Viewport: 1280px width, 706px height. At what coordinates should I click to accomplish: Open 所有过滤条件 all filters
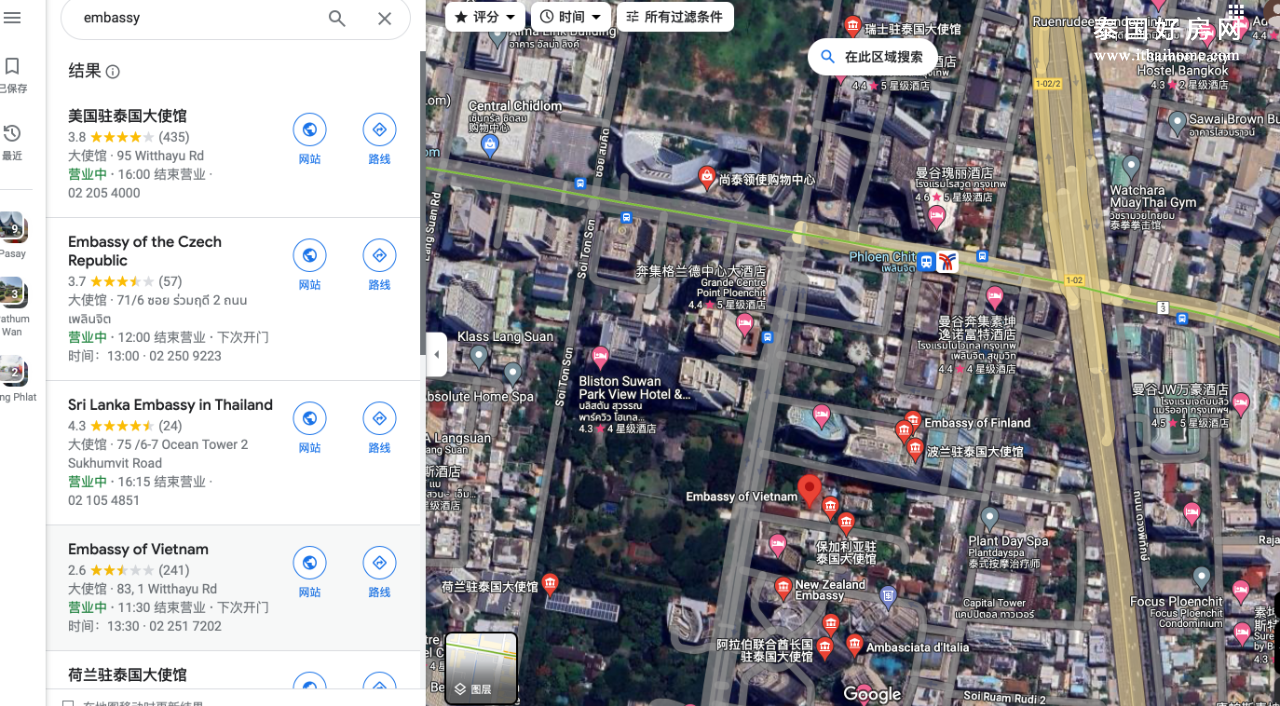click(675, 17)
